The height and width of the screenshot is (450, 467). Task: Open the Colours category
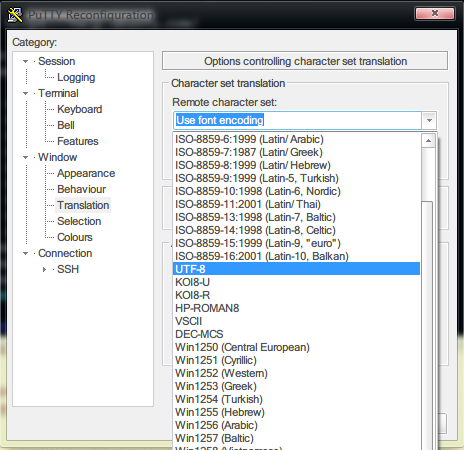click(75, 237)
